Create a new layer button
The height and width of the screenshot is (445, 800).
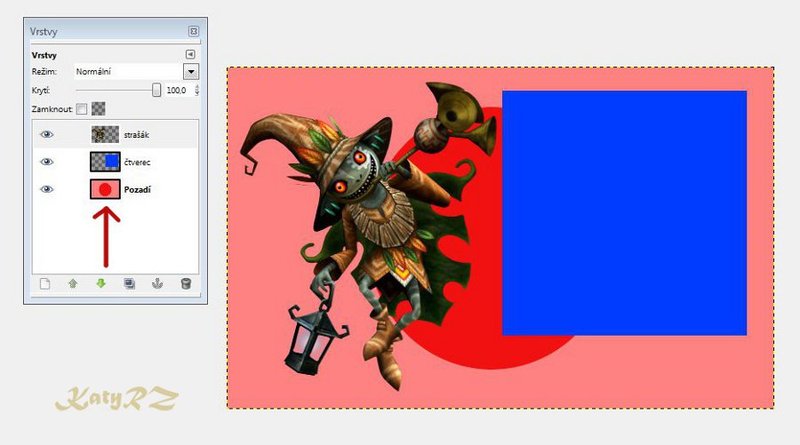(x=45, y=283)
